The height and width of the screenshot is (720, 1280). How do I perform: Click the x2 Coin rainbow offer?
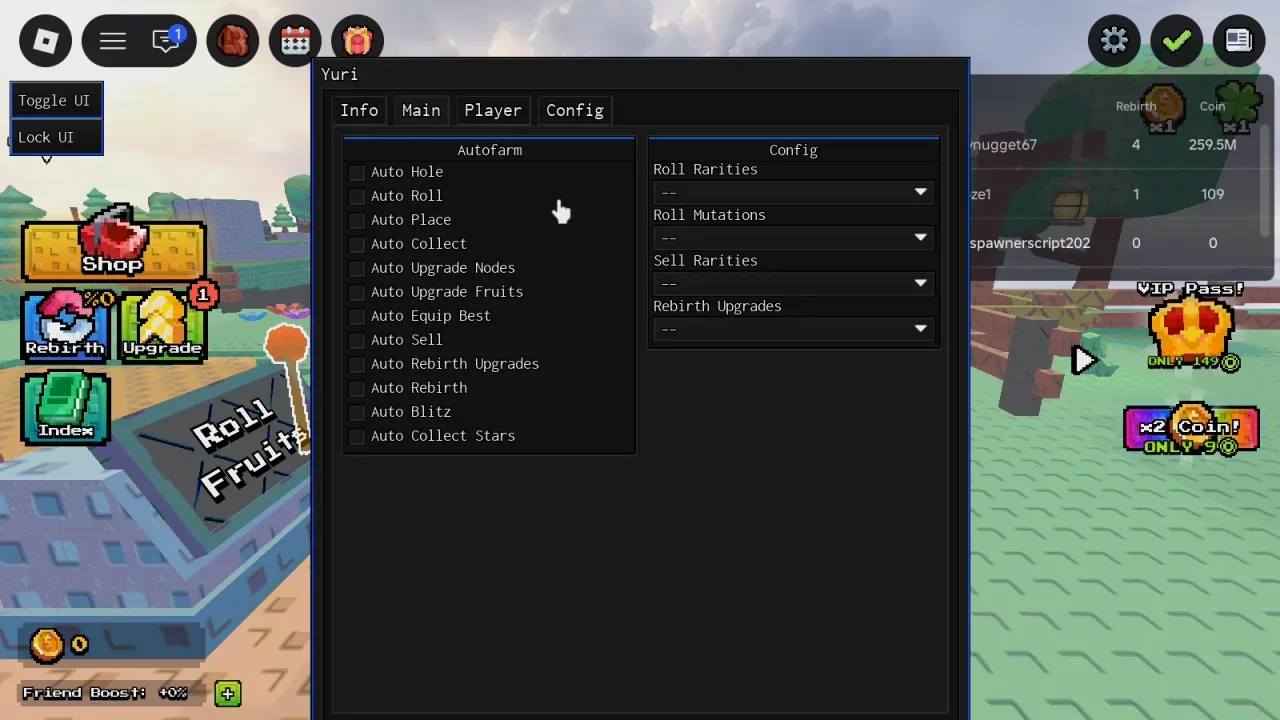point(1191,430)
